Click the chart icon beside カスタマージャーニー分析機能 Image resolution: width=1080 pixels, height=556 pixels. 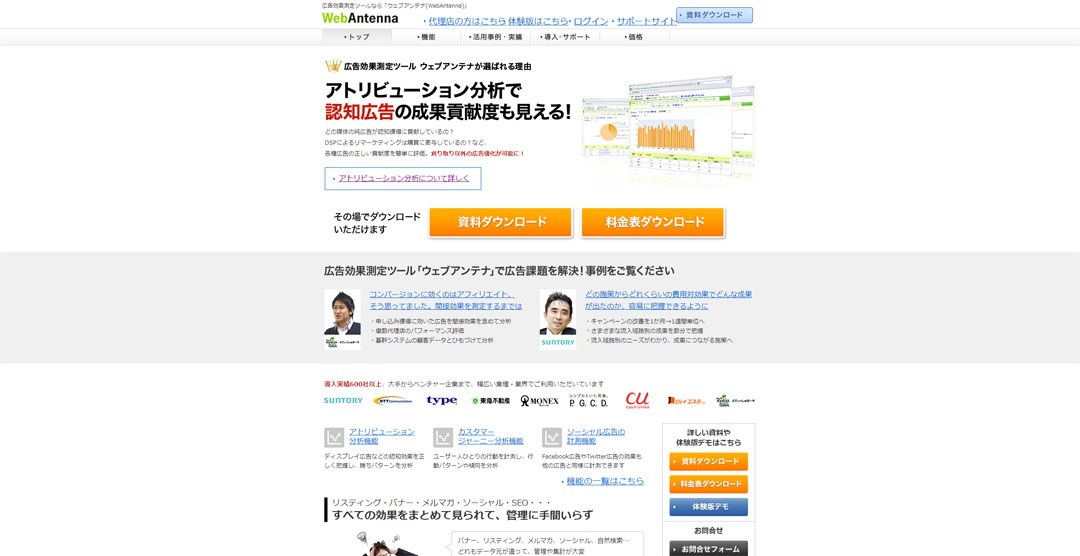tap(443, 437)
